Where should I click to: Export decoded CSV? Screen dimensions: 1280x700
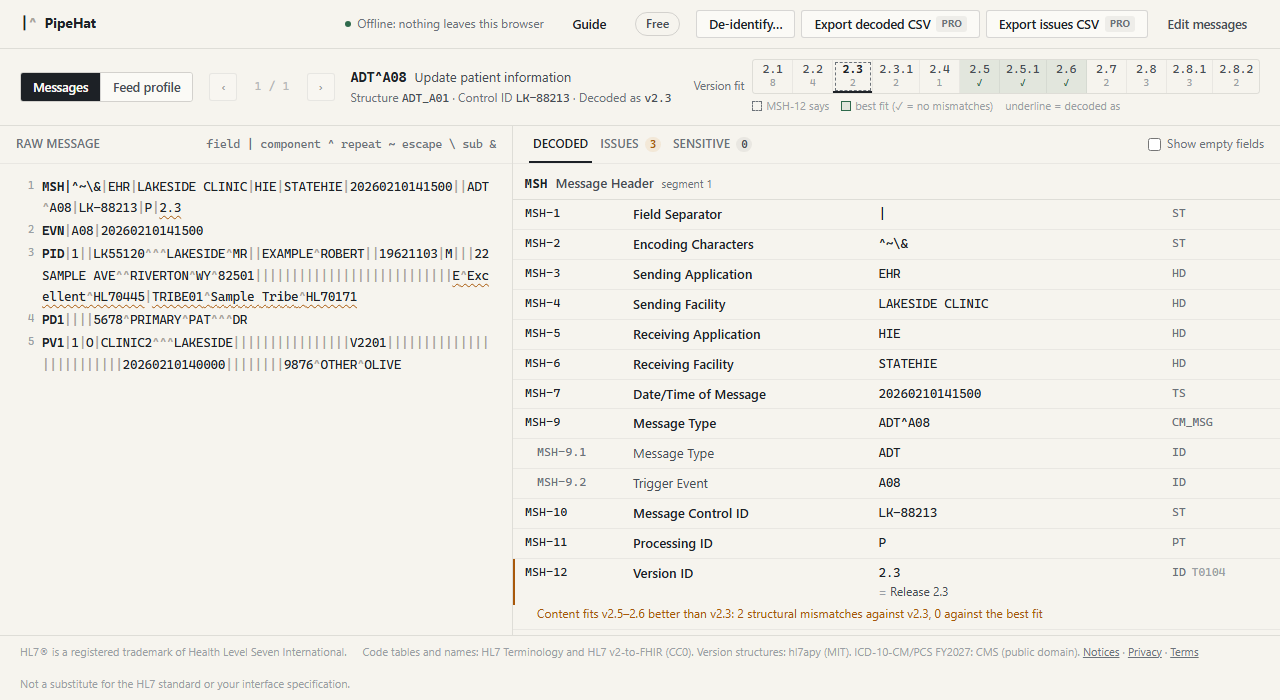tap(890, 24)
